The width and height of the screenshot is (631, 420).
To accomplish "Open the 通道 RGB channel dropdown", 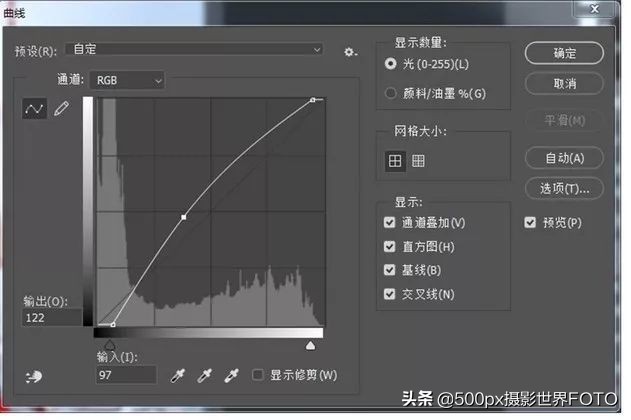I will (127, 80).
